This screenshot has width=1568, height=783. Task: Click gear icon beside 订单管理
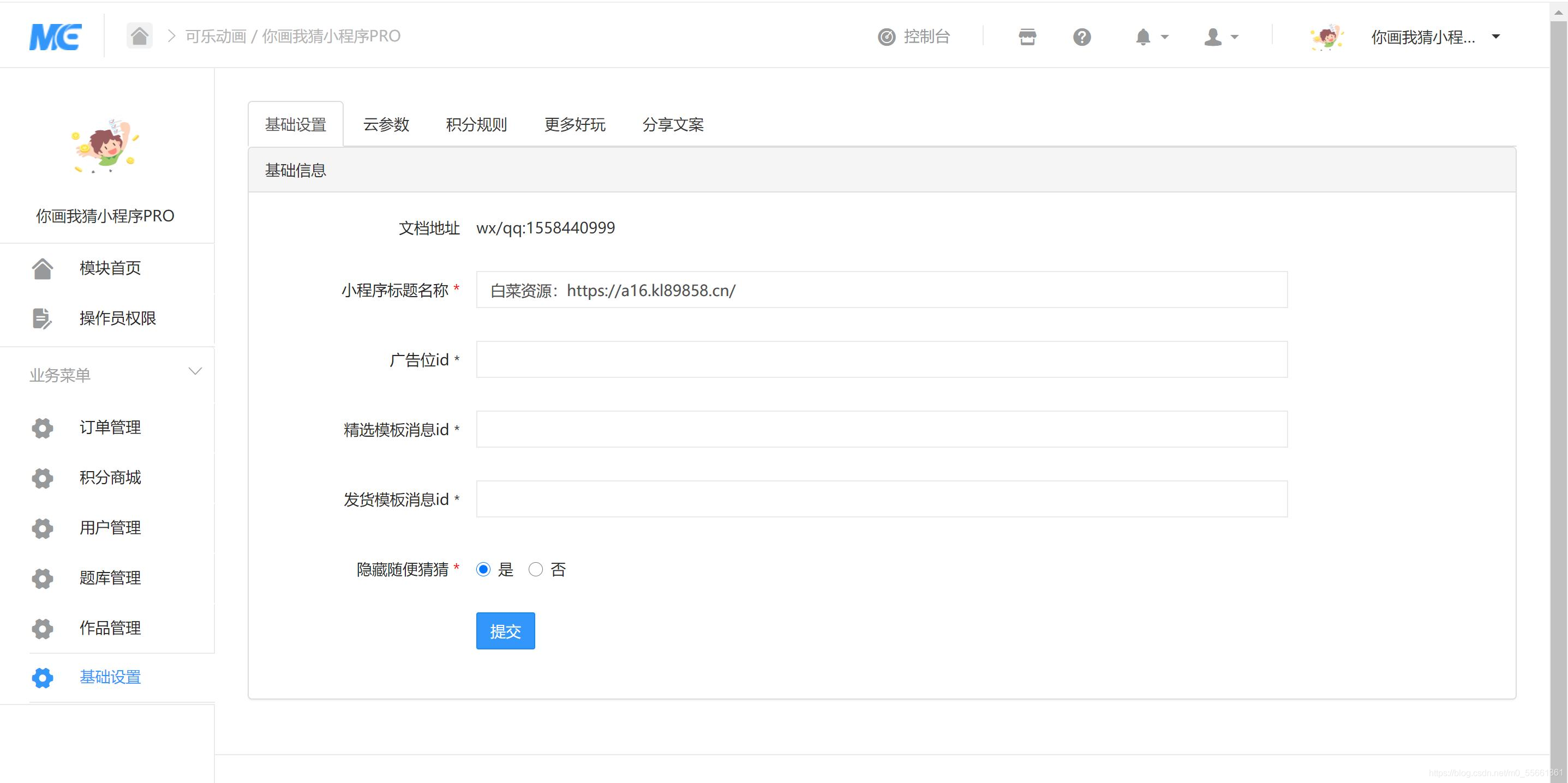42,427
